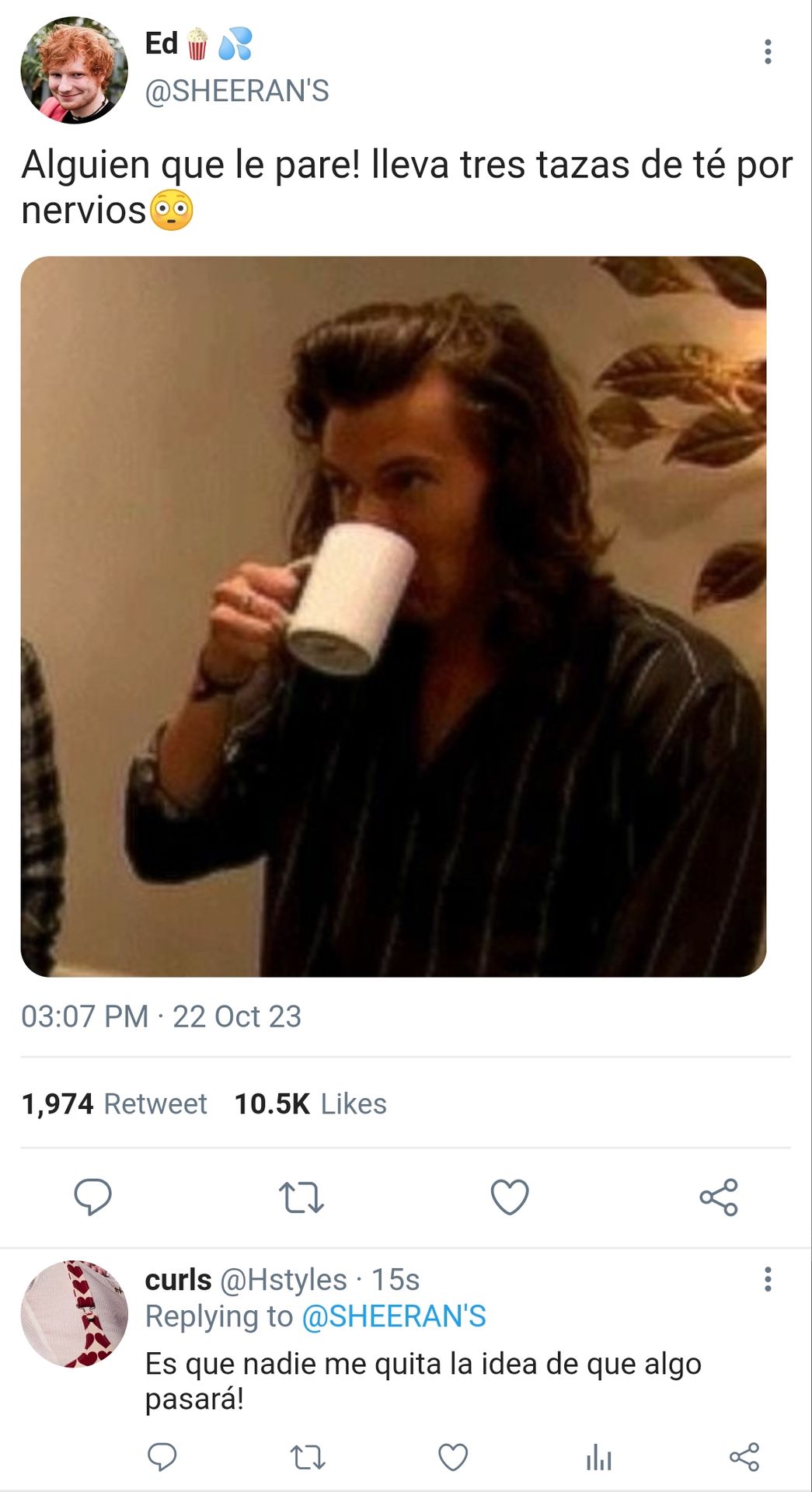This screenshot has width=812, height=1492.
Task: Enlarge the attached photo of the tea mug
Action: tap(393, 616)
